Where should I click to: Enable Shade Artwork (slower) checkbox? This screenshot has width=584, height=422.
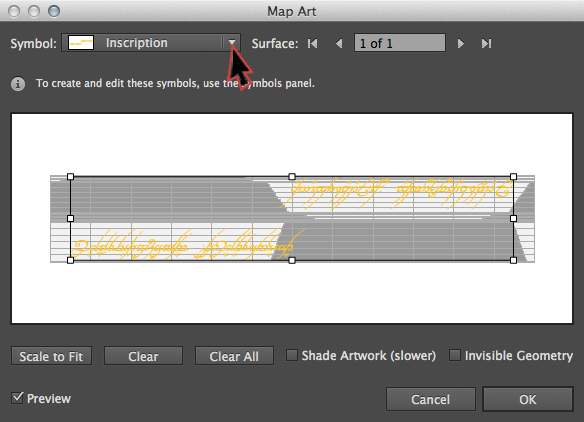click(x=292, y=355)
